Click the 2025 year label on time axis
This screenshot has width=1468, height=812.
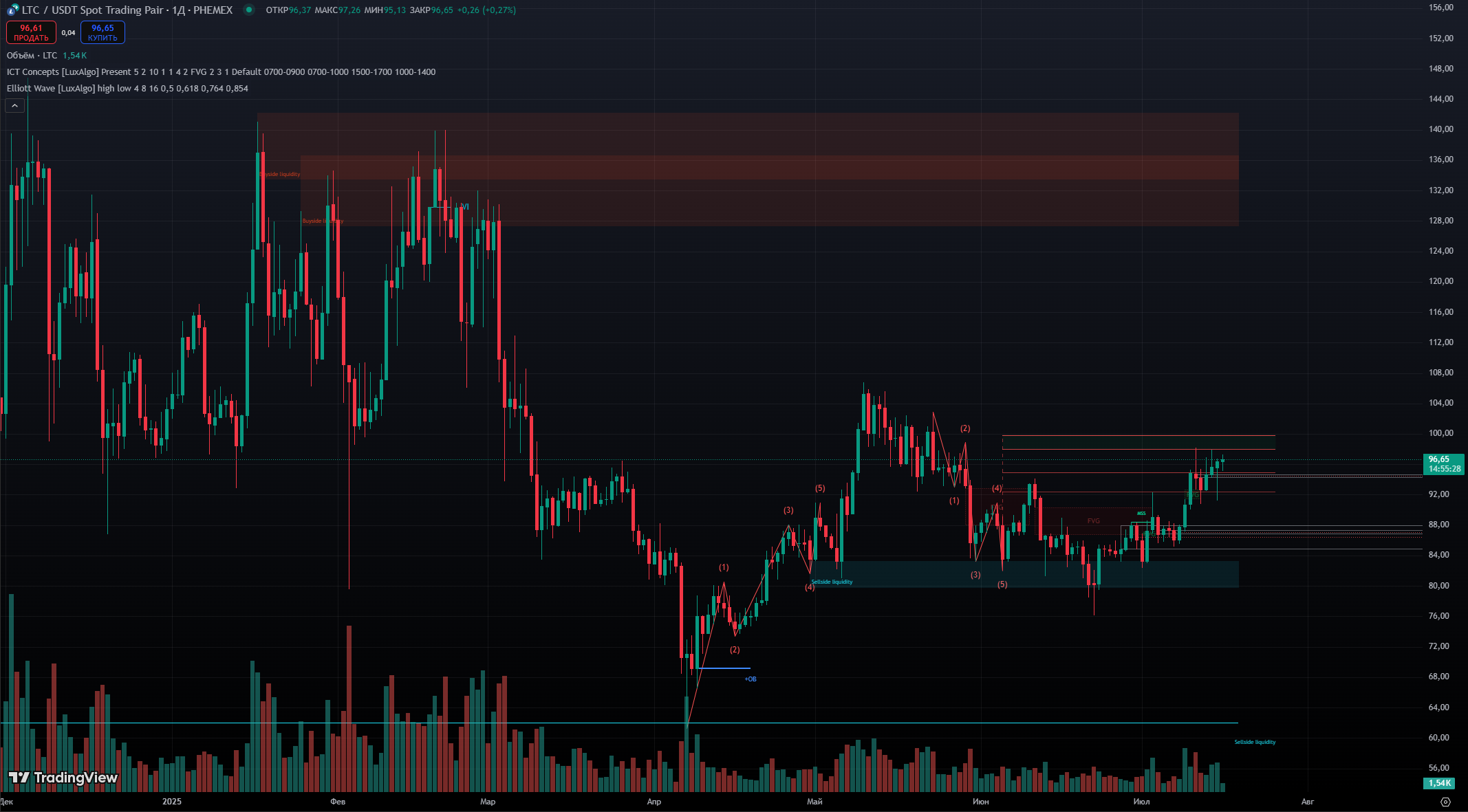pyautogui.click(x=172, y=802)
